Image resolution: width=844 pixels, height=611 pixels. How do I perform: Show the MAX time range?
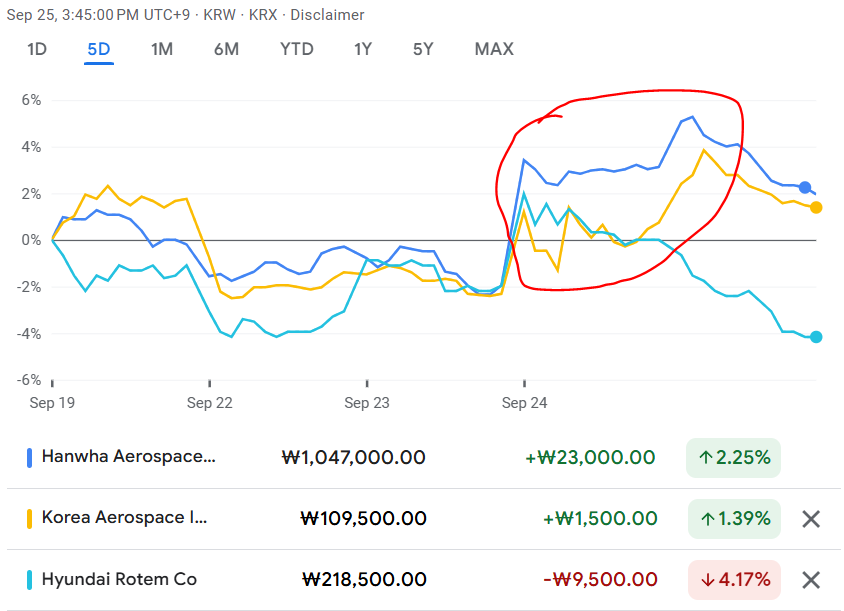coord(494,49)
